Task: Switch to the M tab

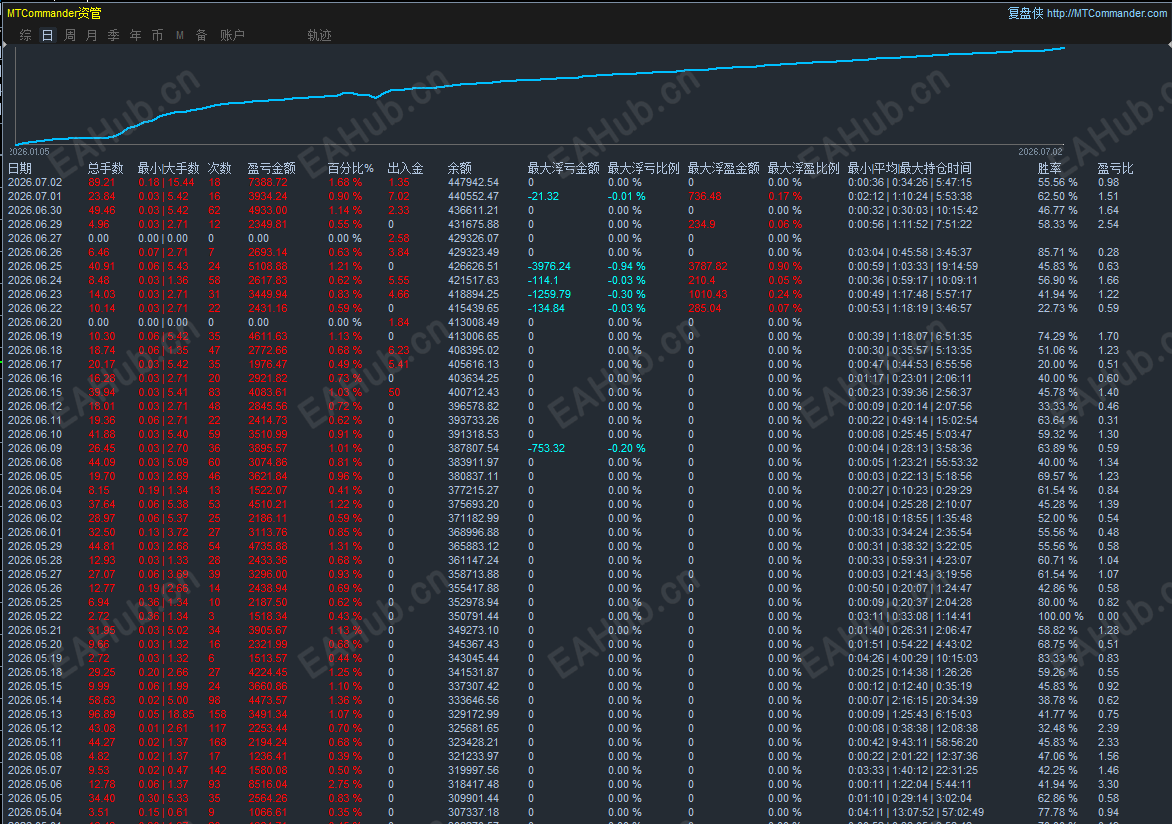Action: point(179,35)
